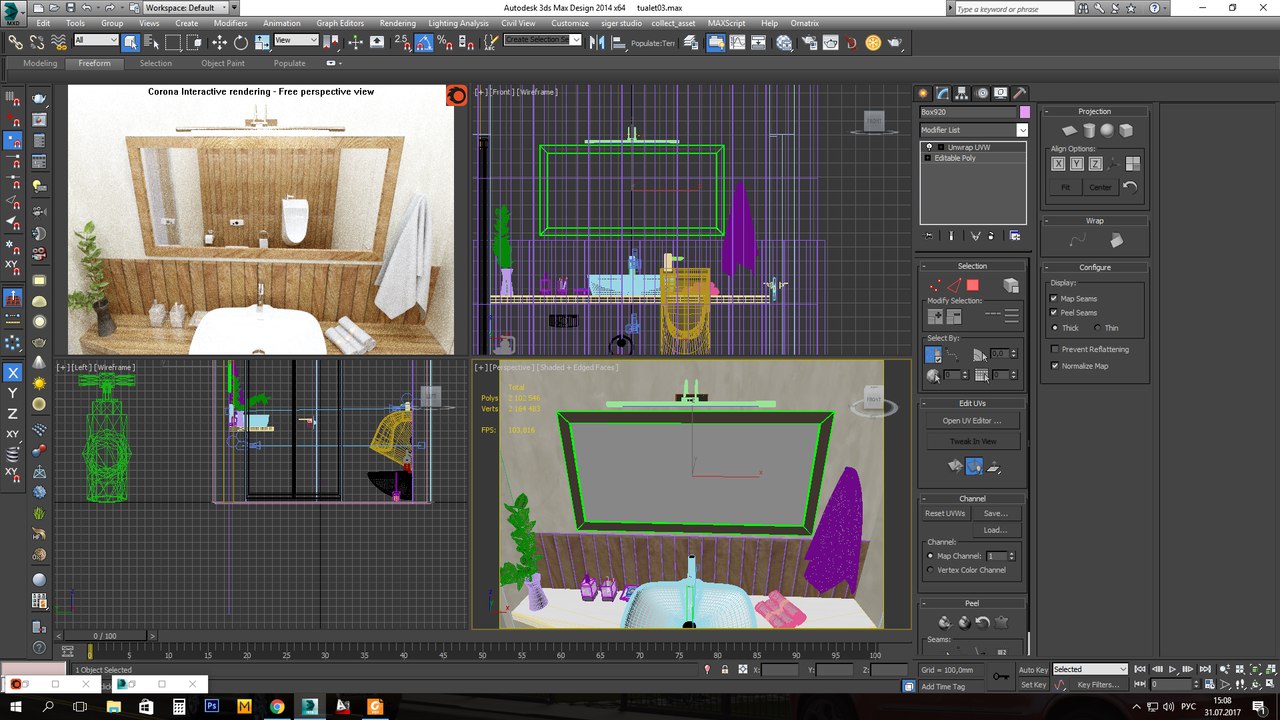Select the Move tool in main toolbar
Viewport: 1280px width, 720px height.
pos(219,42)
